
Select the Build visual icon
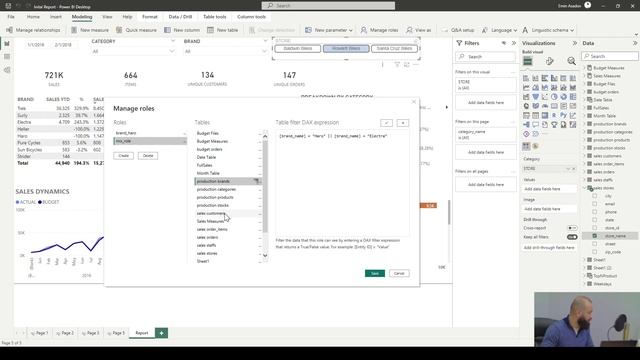pyautogui.click(x=527, y=61)
